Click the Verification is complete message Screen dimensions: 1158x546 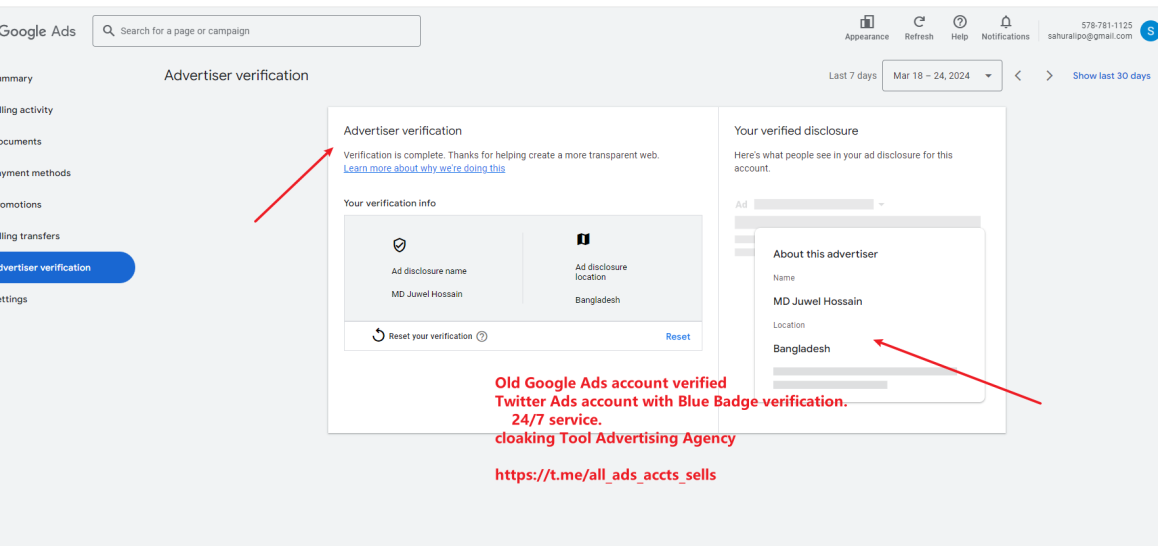pyautogui.click(x=501, y=155)
